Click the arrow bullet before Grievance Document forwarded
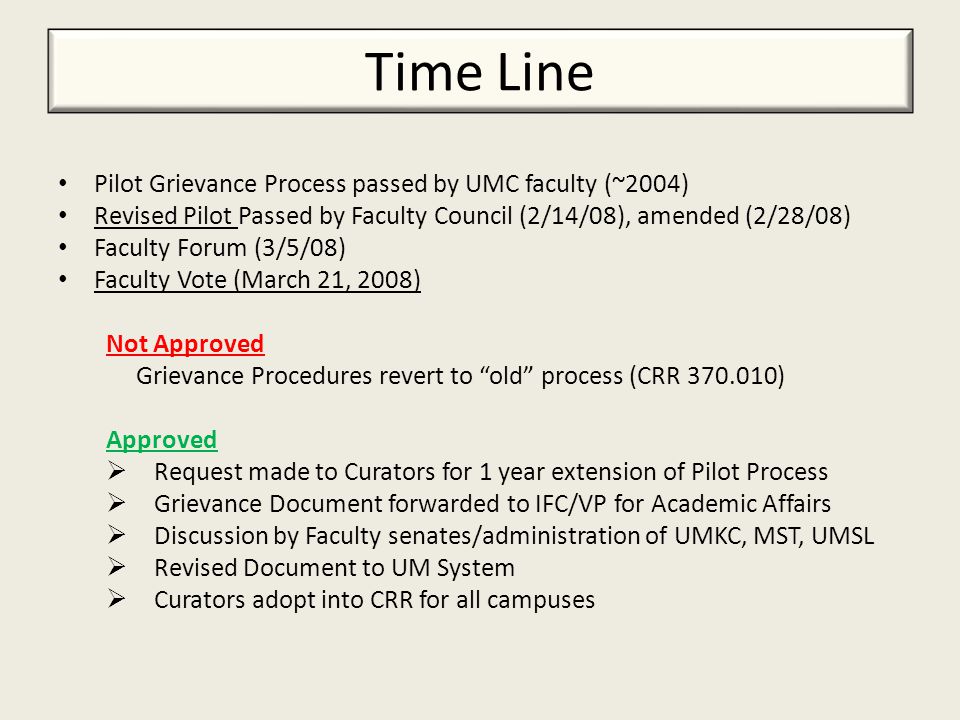This screenshot has height=720, width=960. (116, 503)
